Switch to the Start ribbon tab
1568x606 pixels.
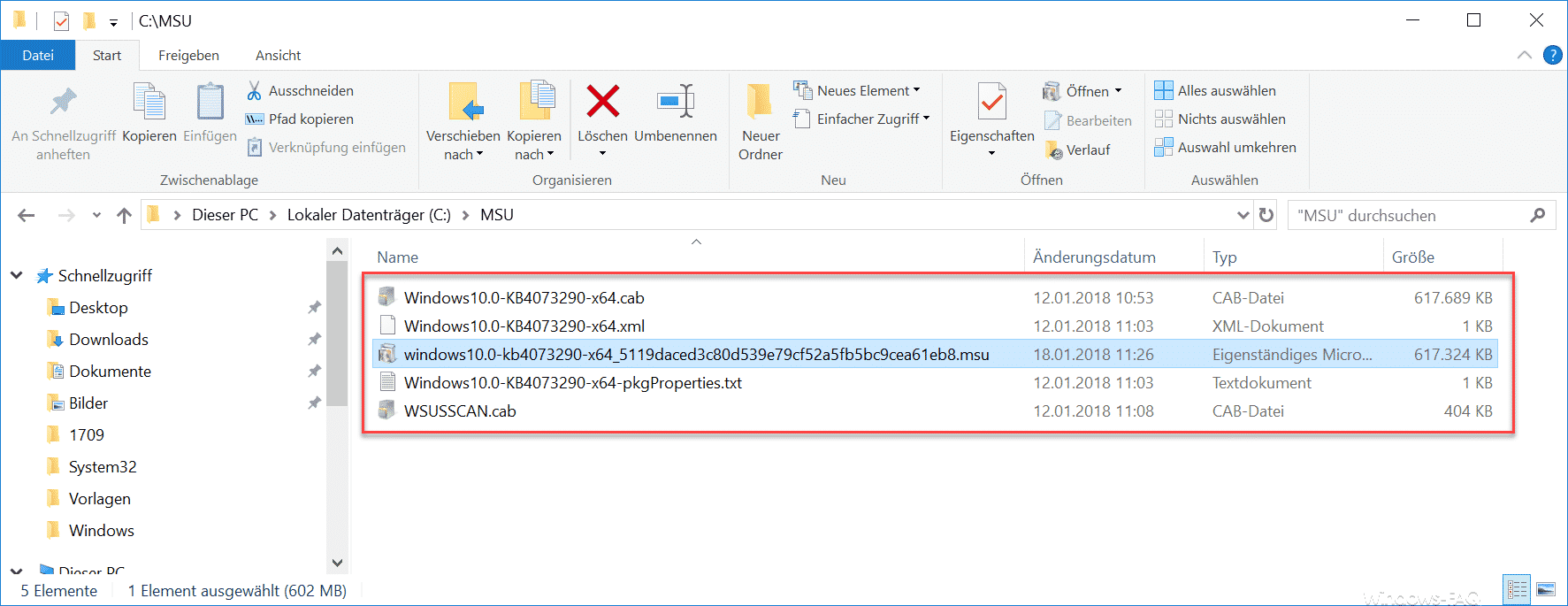click(107, 55)
